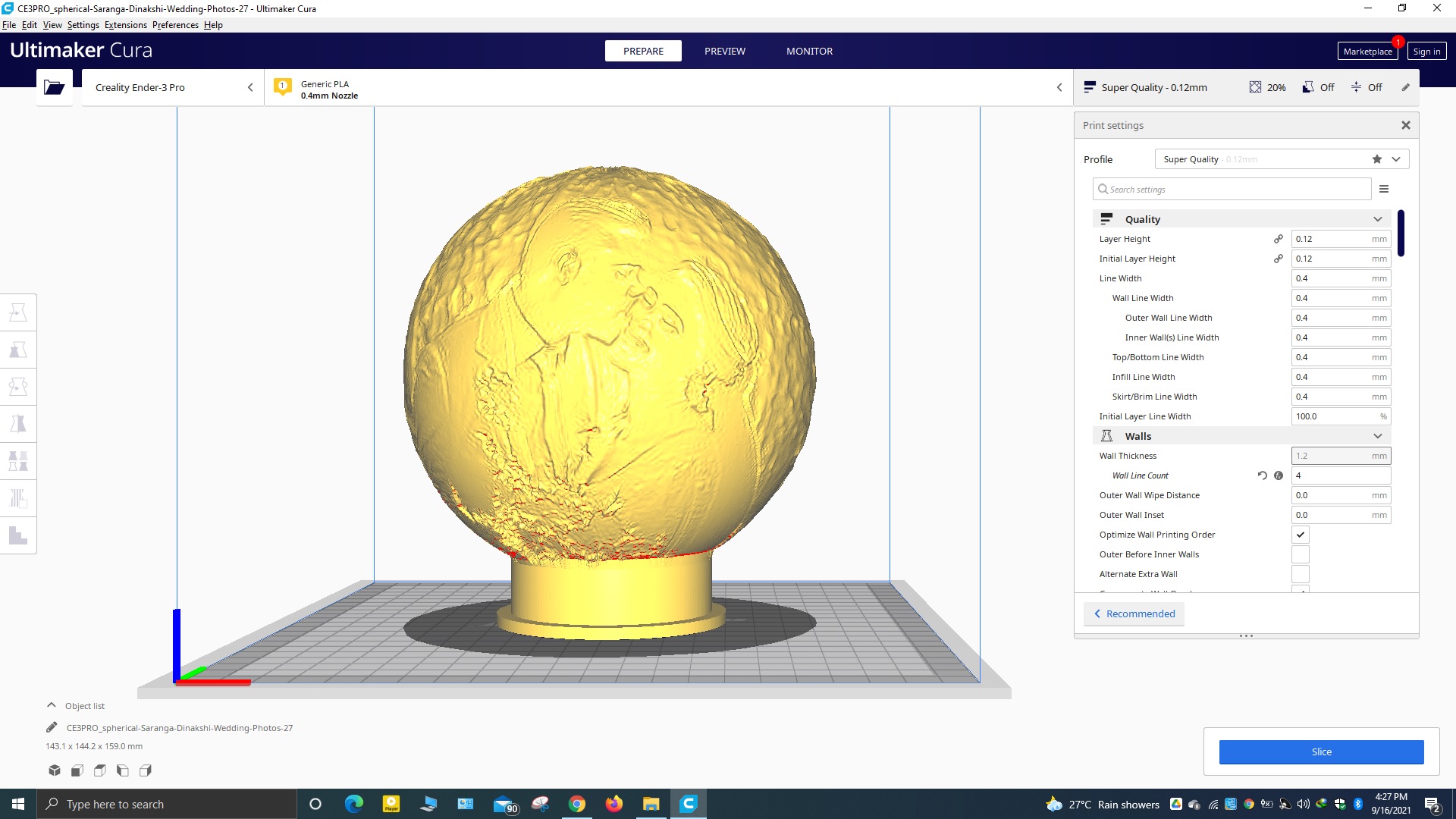
Task: Reset Wall Line Count with revert icon
Action: coord(1262,475)
